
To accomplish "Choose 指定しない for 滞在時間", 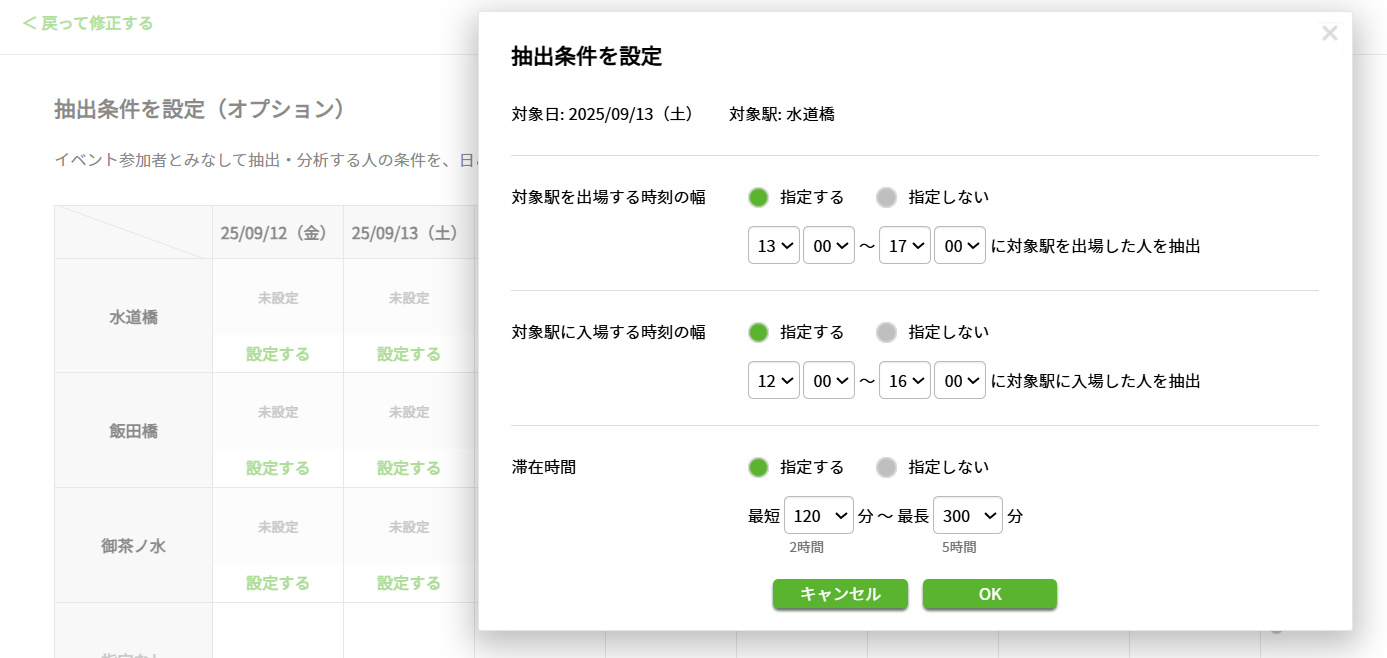I will (886, 467).
